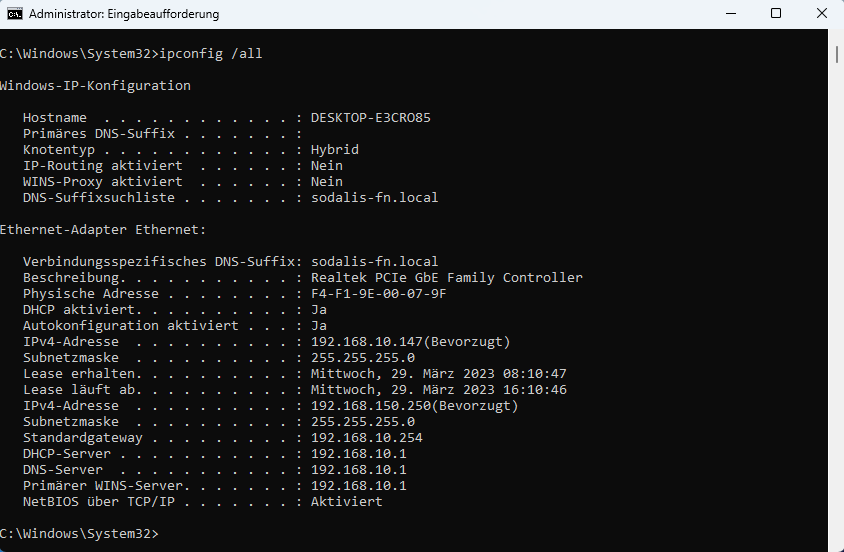Click the Realtek PCIe GbE Family Controller text
The height and width of the screenshot is (552, 844).
[447, 278]
